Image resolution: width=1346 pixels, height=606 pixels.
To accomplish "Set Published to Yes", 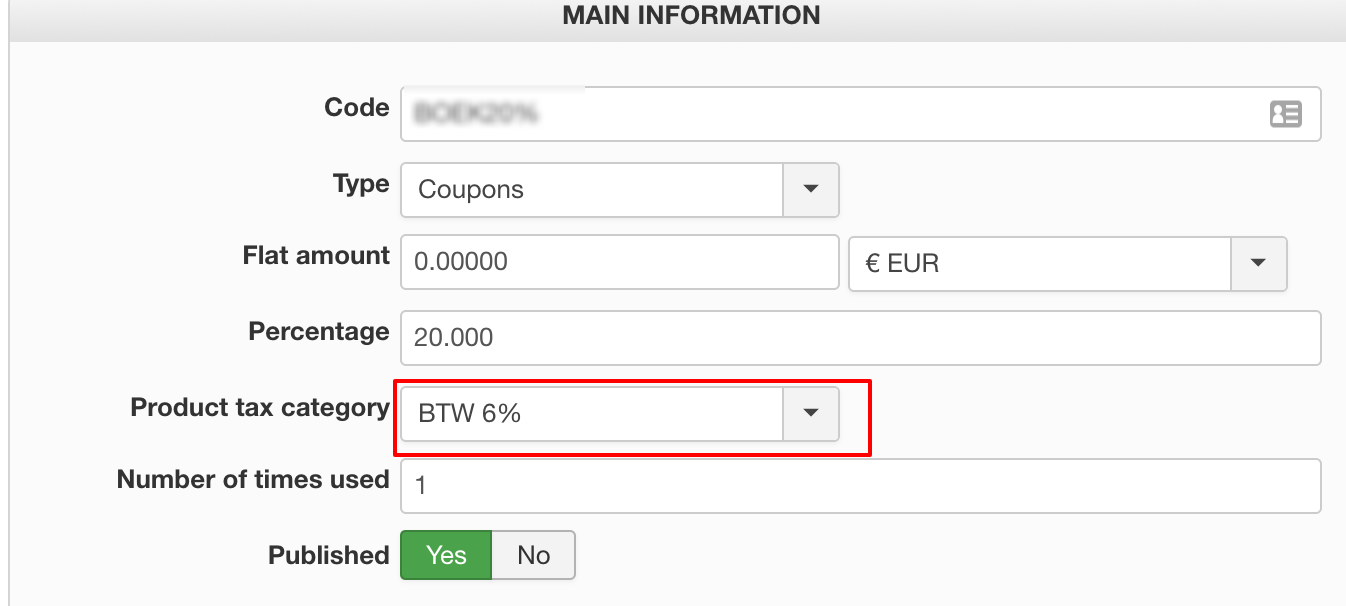I will pos(446,555).
